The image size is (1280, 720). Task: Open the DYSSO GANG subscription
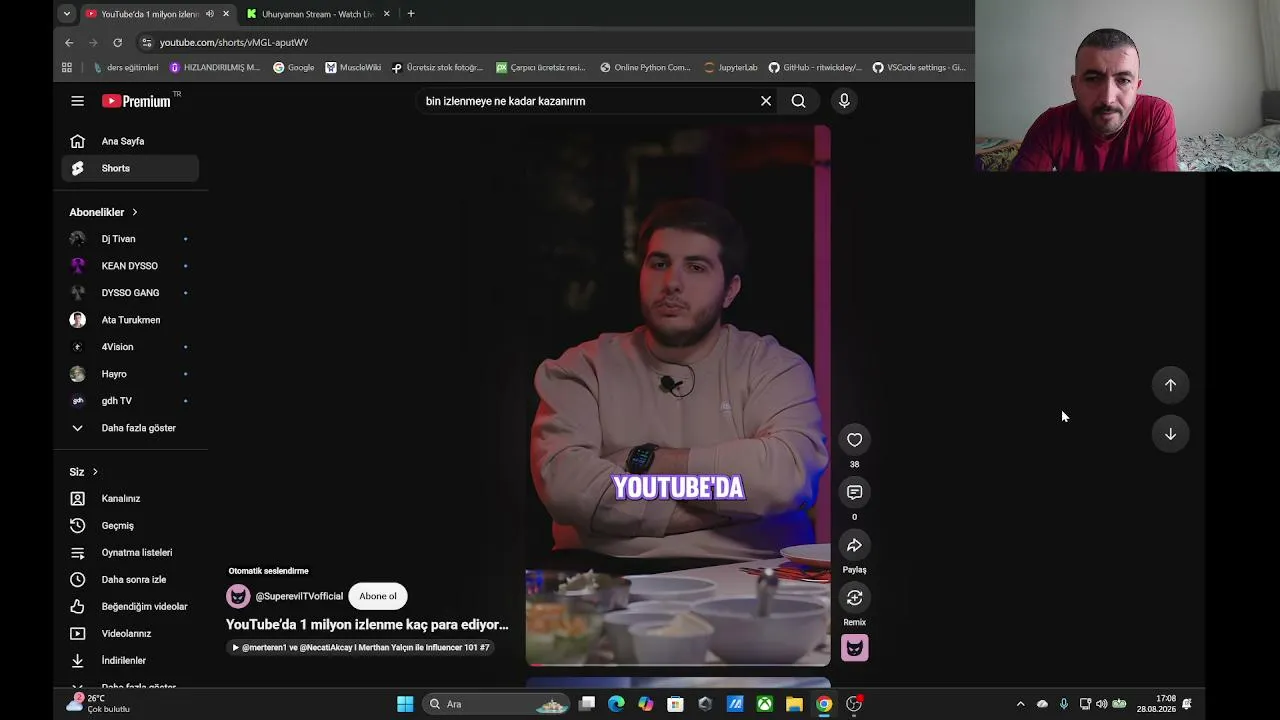[x=130, y=293]
